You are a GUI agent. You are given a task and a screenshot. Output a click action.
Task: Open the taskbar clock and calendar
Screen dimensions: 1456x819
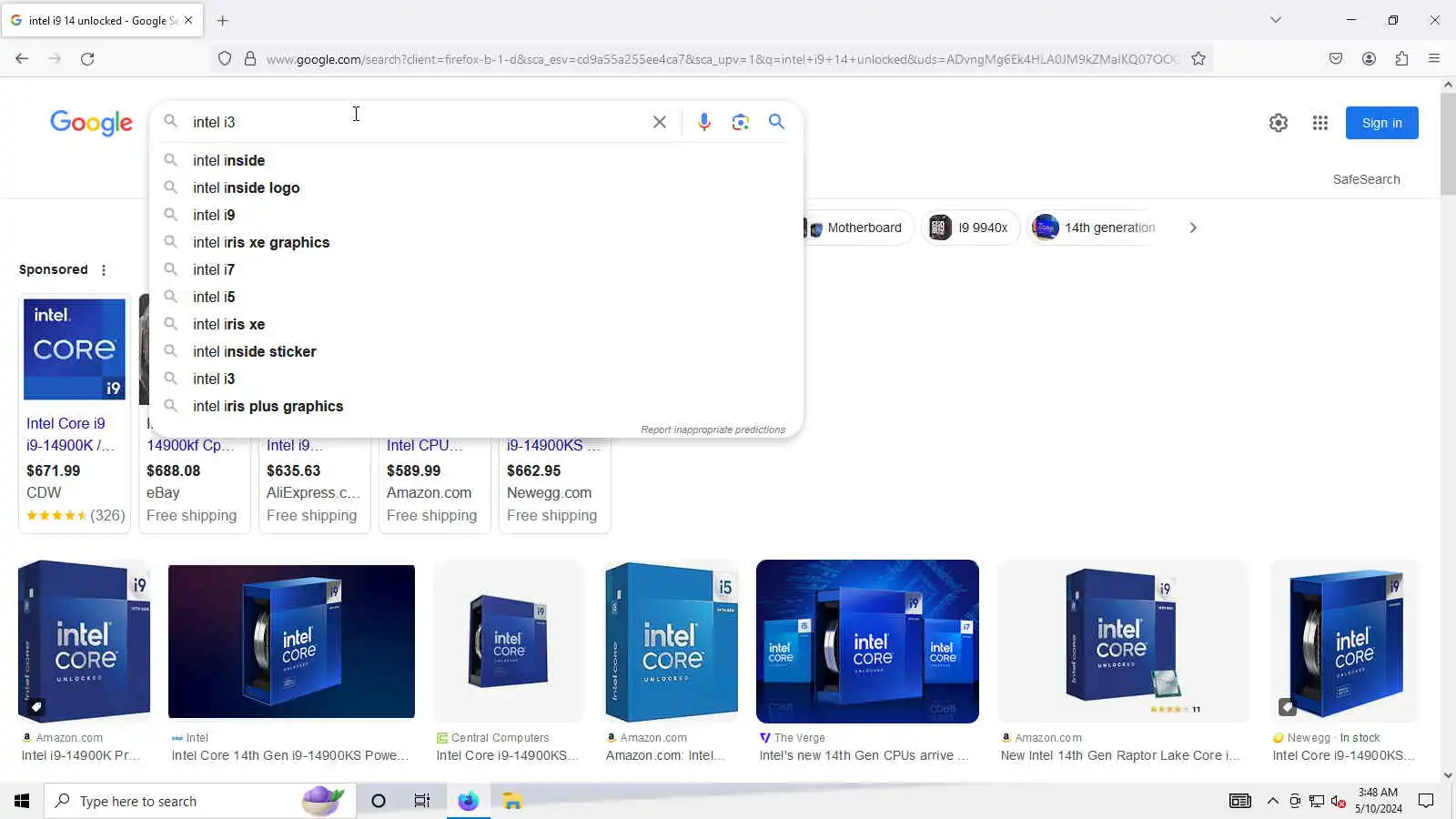(x=1378, y=801)
